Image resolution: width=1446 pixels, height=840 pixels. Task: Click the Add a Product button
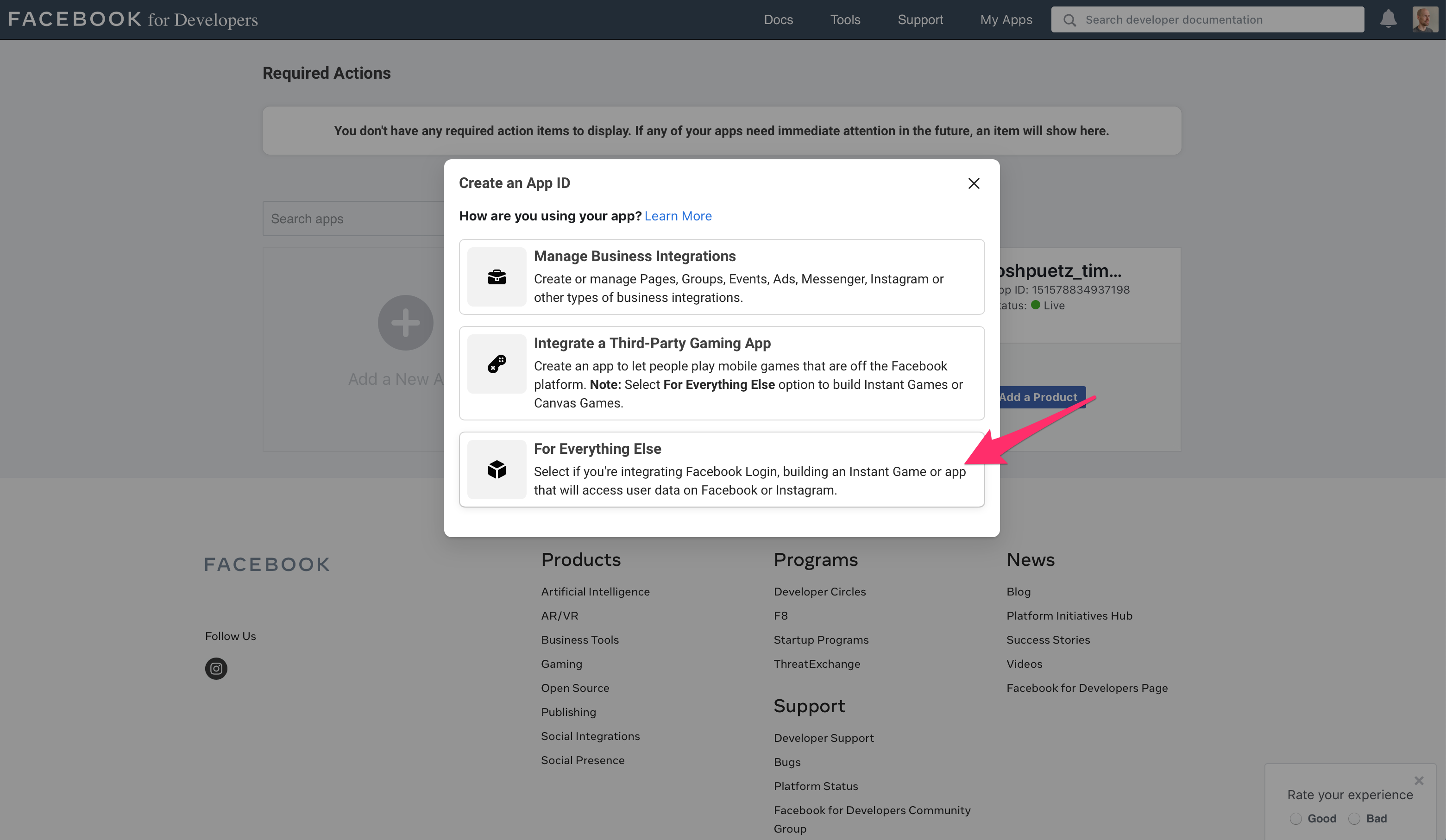[x=1042, y=397]
